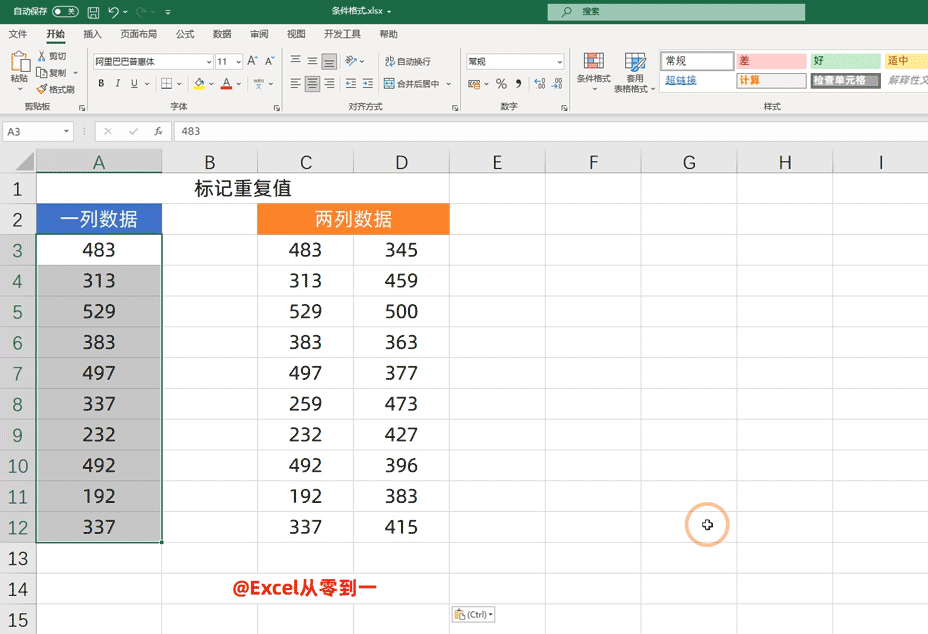Click the Percent Style (%) icon
928x634 pixels.
tap(499, 84)
